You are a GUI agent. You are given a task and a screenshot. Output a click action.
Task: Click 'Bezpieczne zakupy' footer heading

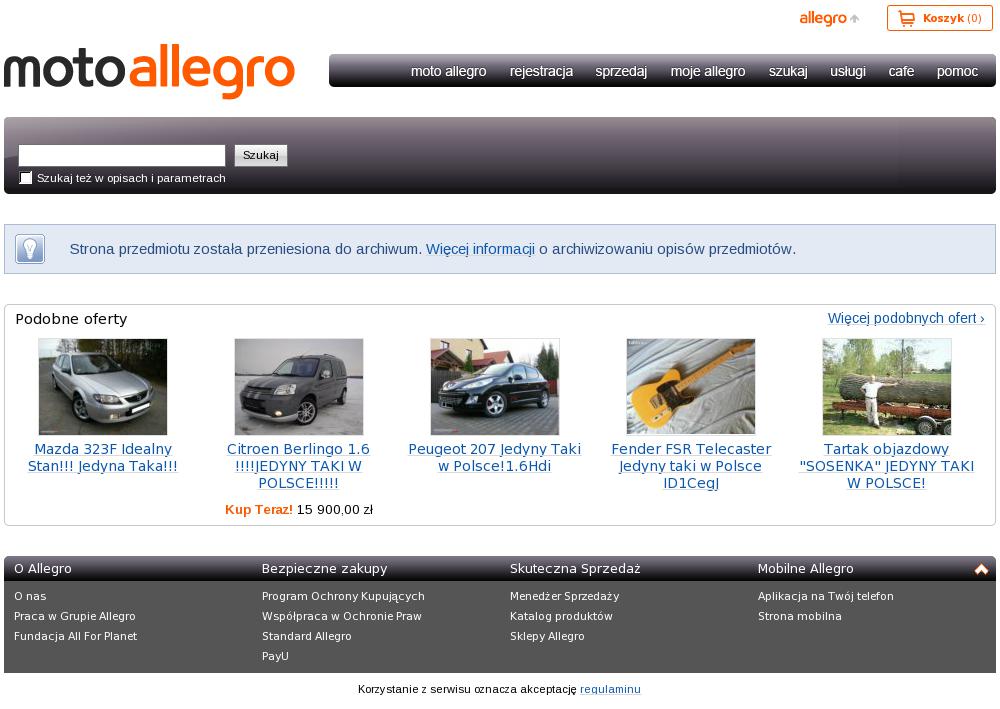pos(325,569)
